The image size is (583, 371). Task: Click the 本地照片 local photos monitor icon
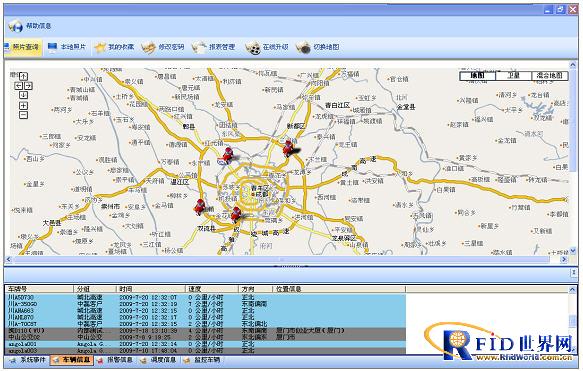point(52,47)
